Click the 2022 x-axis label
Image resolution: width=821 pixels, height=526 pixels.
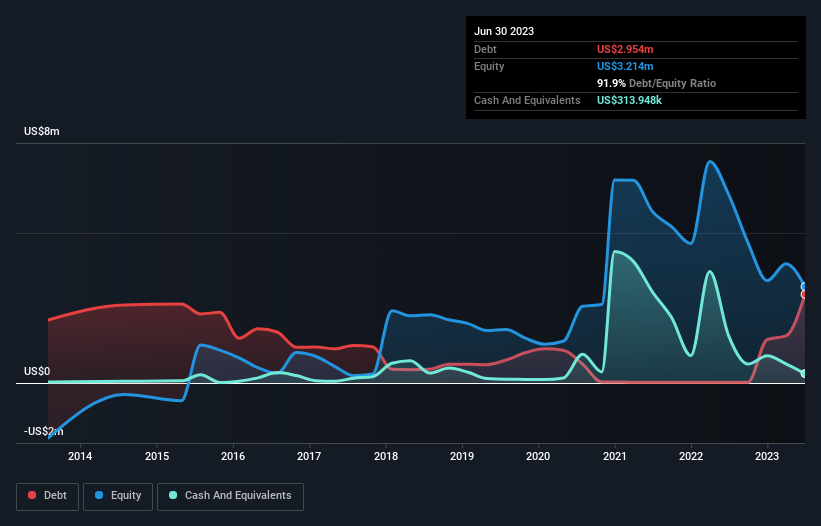point(691,456)
